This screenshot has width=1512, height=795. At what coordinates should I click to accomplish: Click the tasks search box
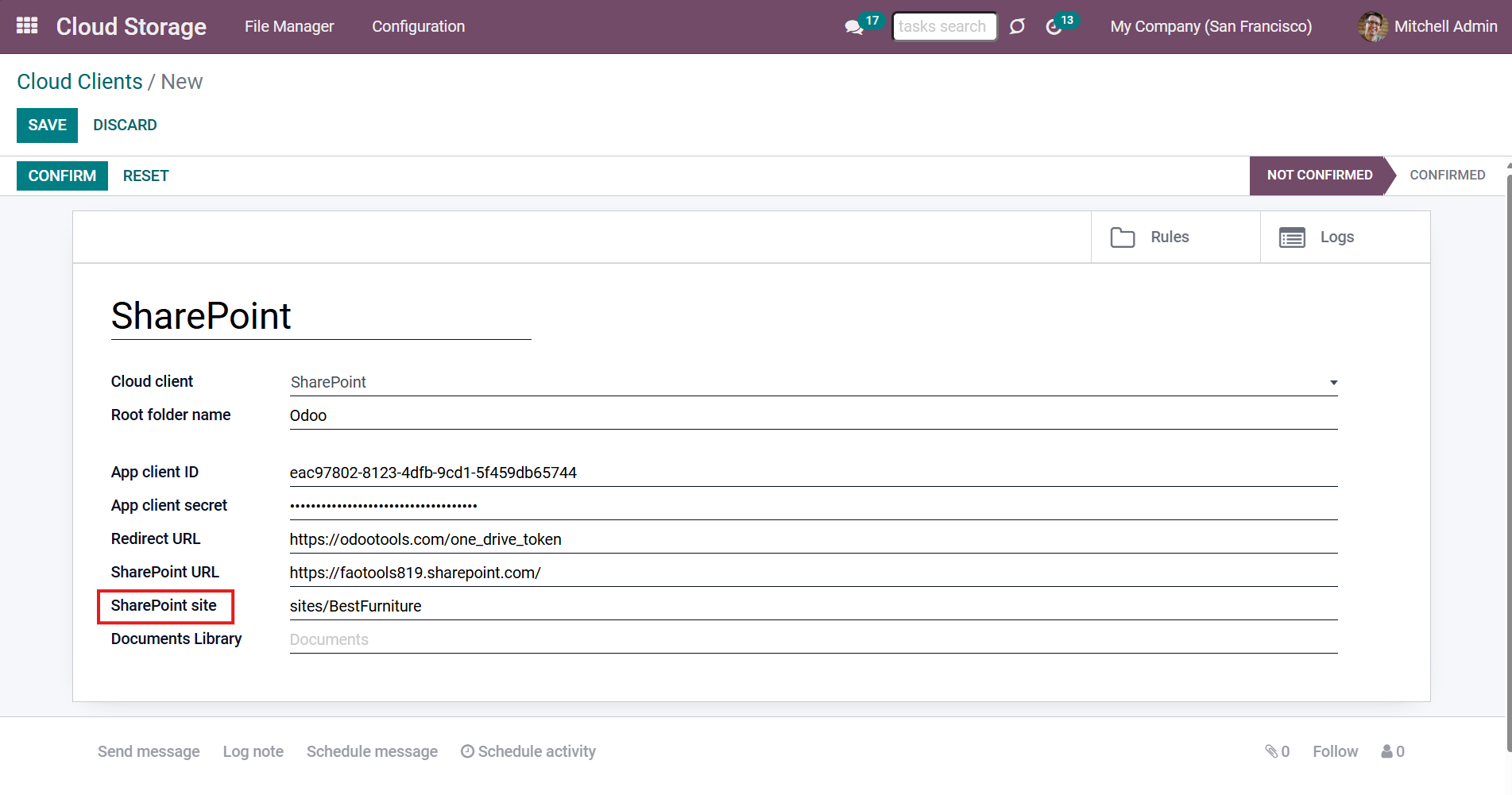coord(944,26)
